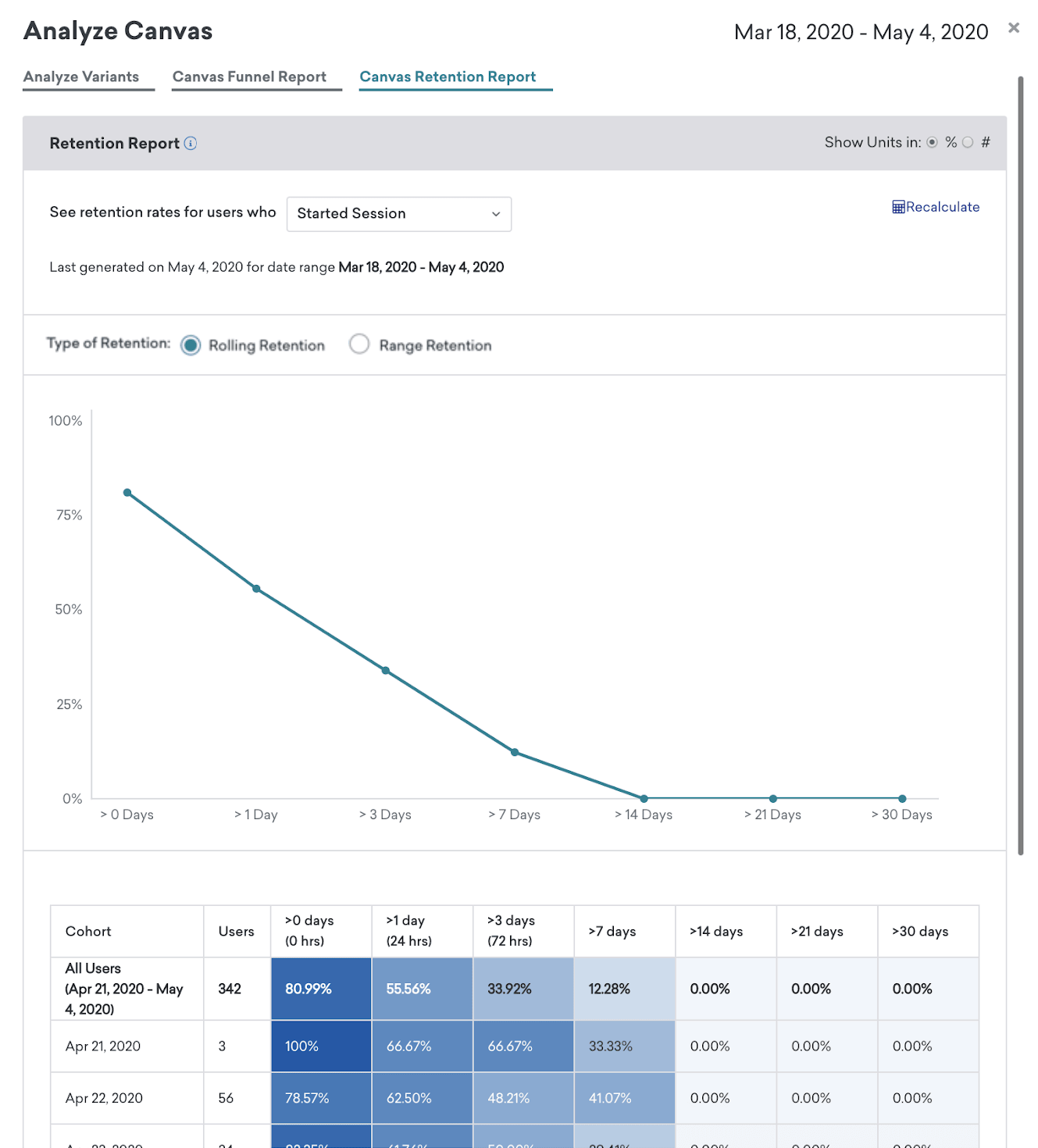Click the Recalculate table icon
The height and width of the screenshot is (1148, 1038).
898,207
